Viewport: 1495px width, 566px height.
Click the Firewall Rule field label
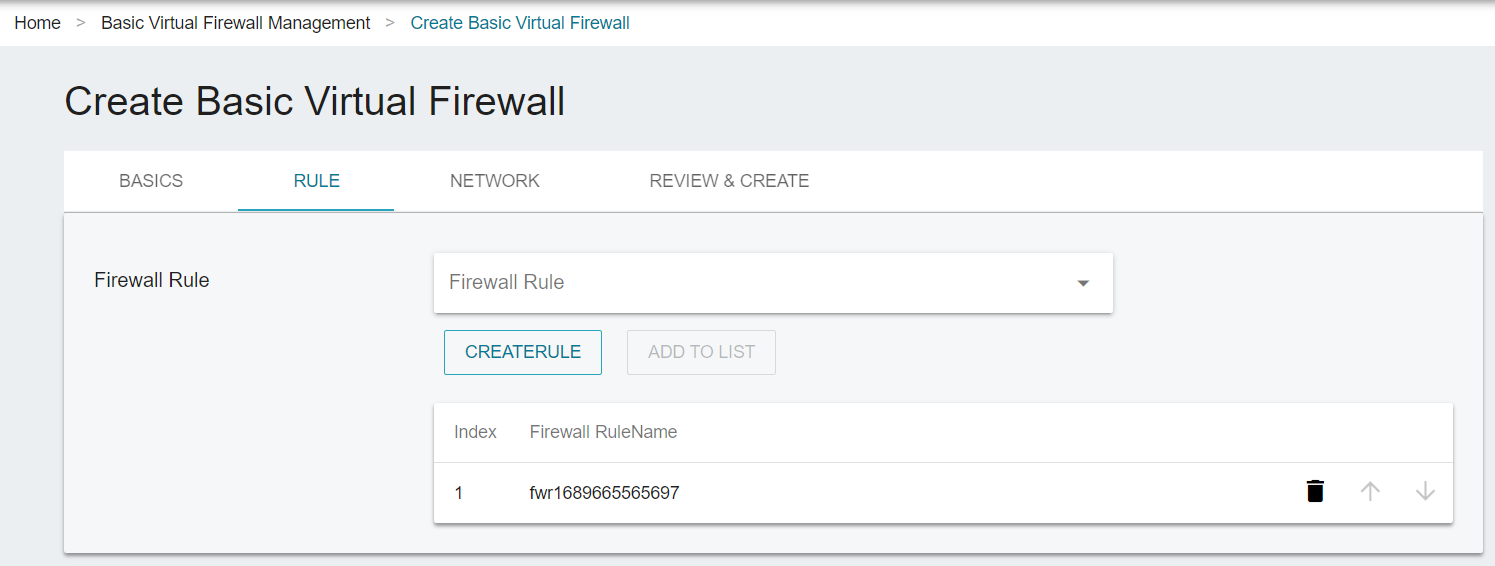[x=152, y=280]
